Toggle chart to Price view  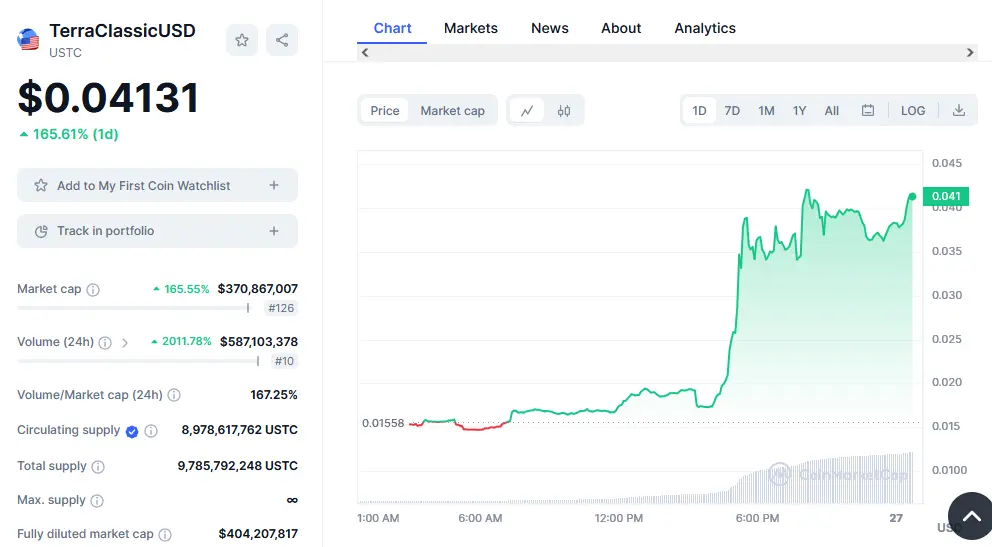click(x=385, y=111)
